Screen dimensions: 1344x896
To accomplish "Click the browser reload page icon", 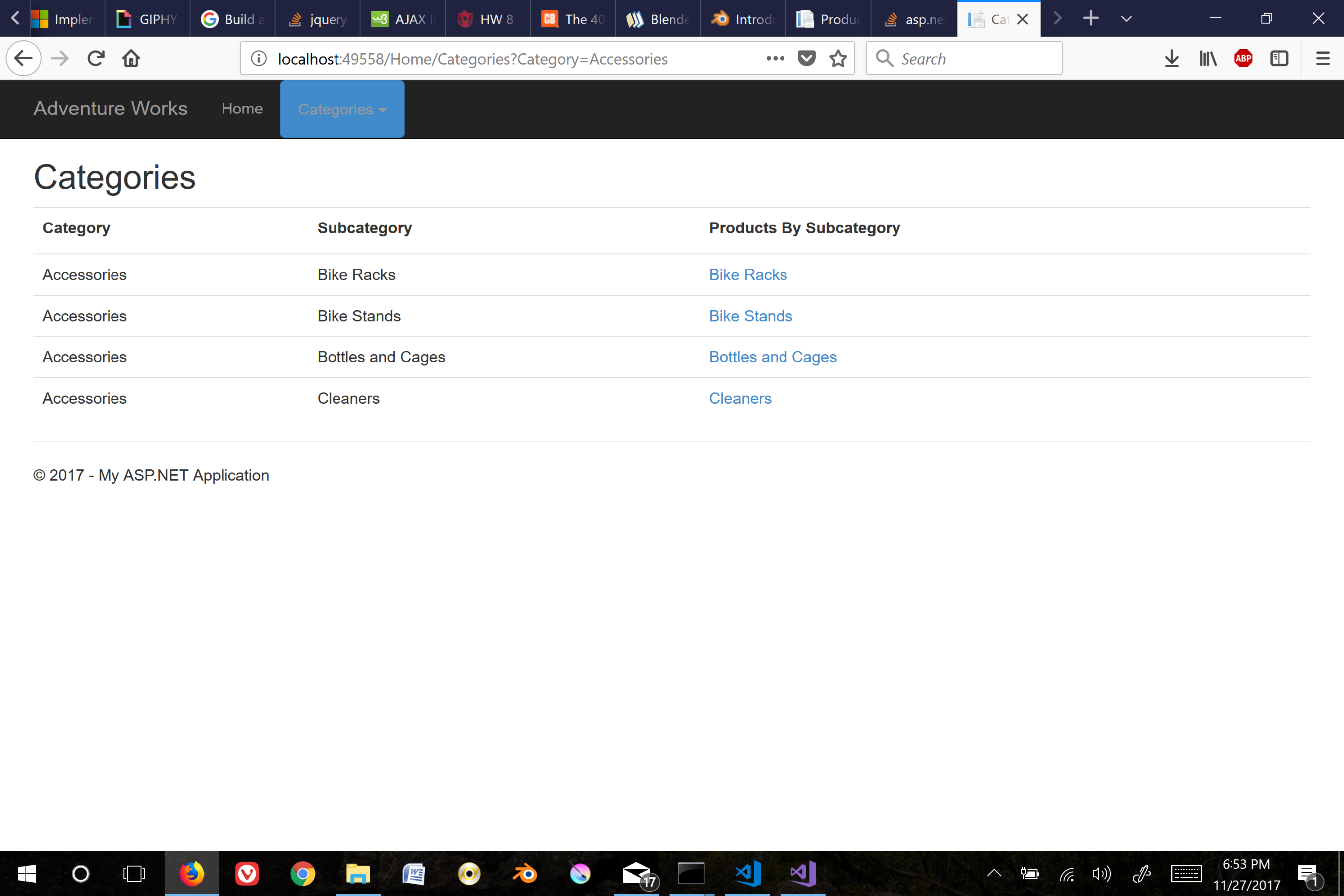I will 96,58.
